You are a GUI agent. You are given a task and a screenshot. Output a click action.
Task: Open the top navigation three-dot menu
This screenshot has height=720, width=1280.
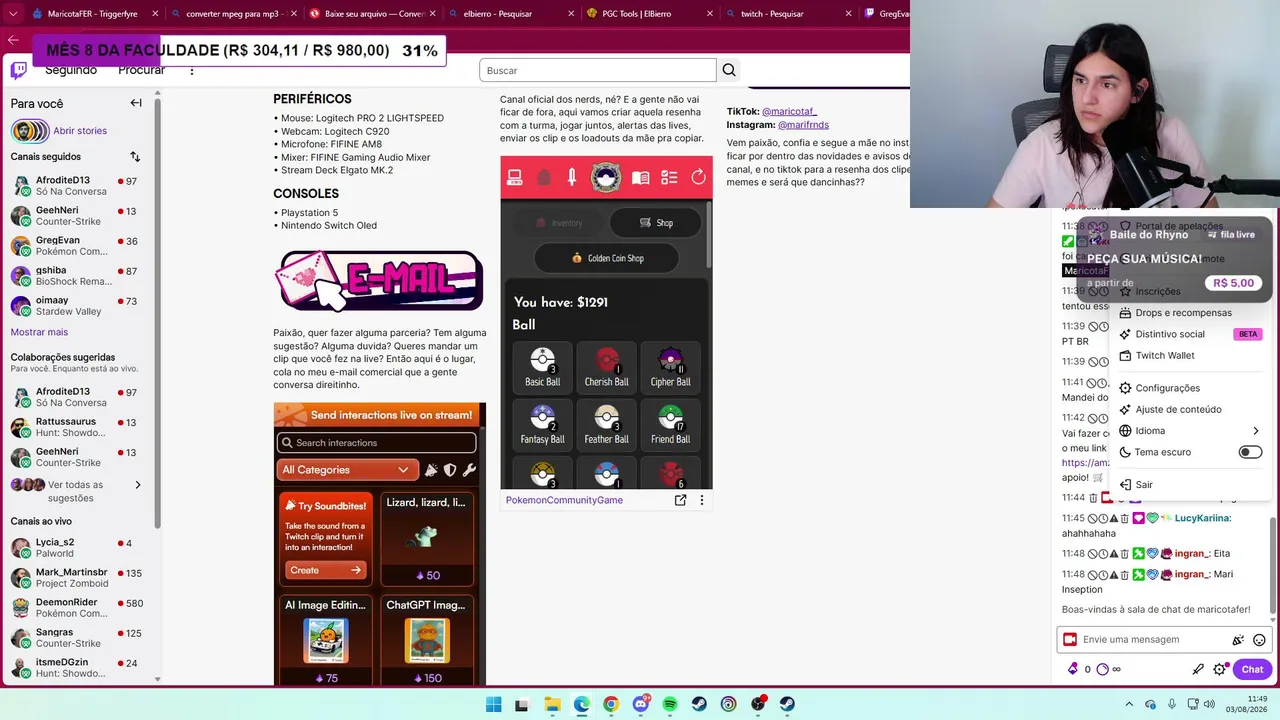point(192,70)
